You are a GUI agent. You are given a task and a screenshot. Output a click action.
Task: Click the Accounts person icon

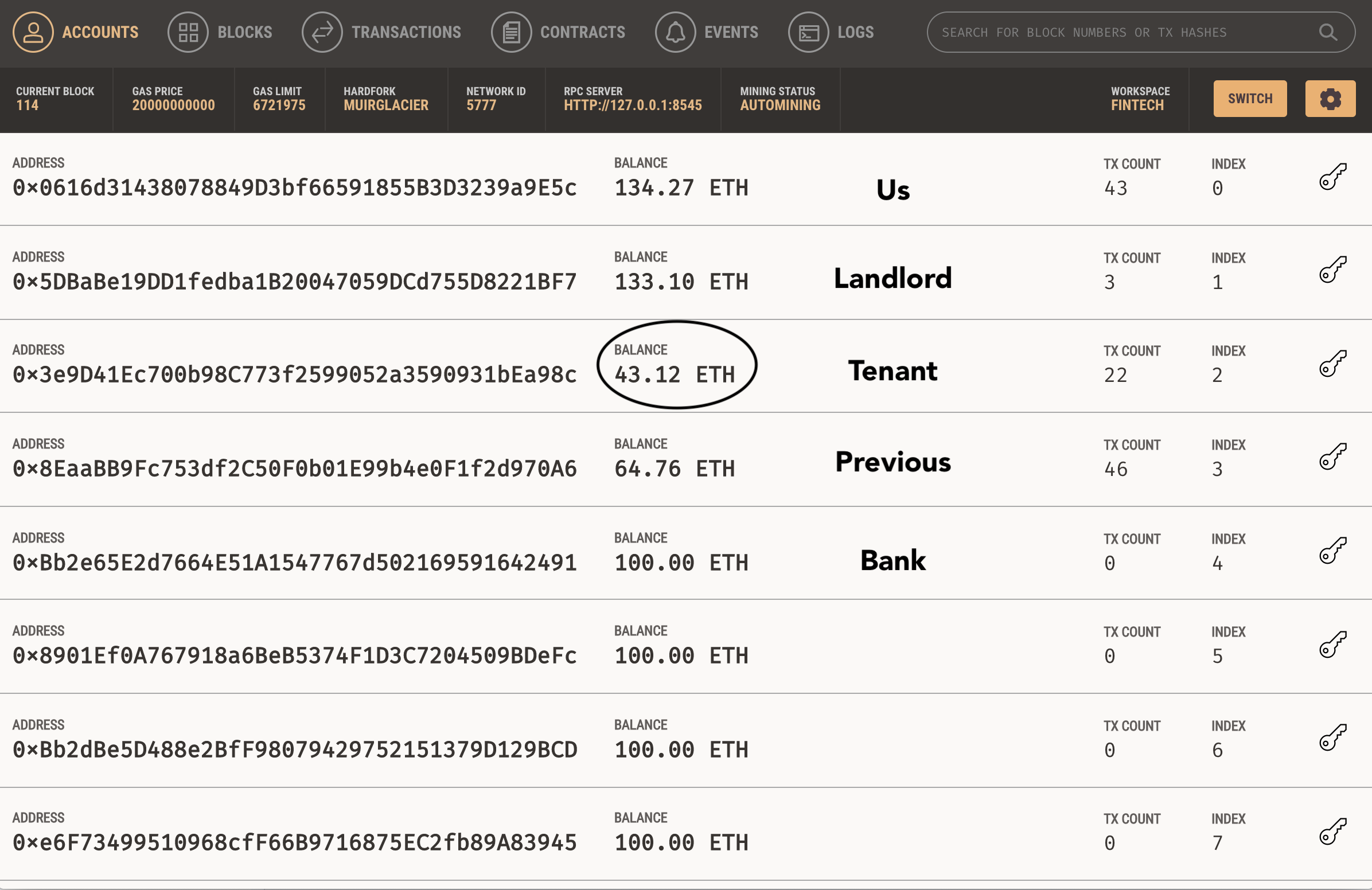(x=33, y=32)
